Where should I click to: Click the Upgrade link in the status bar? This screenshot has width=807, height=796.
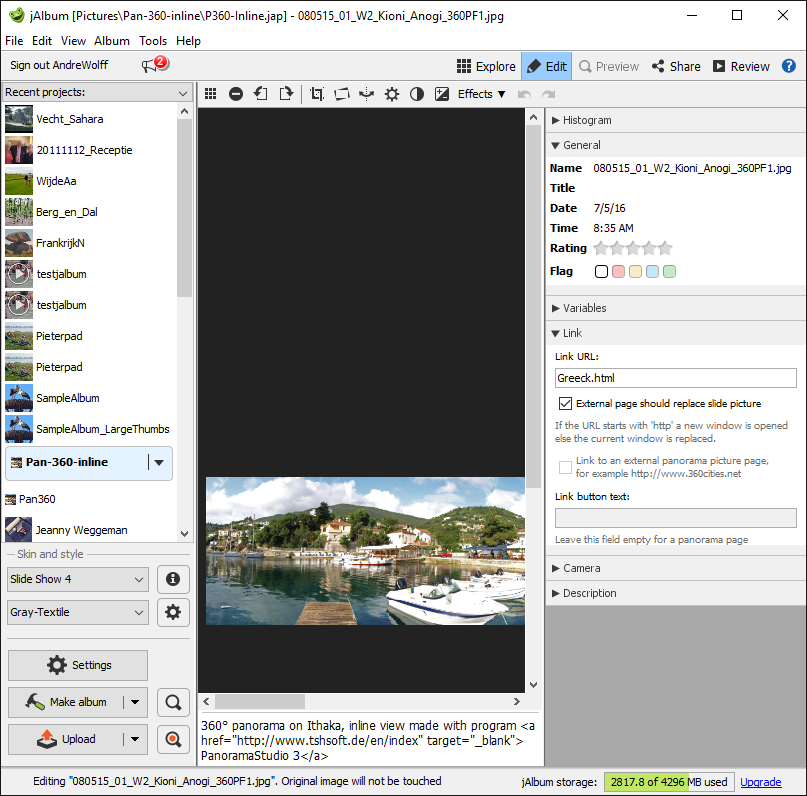pos(761,782)
